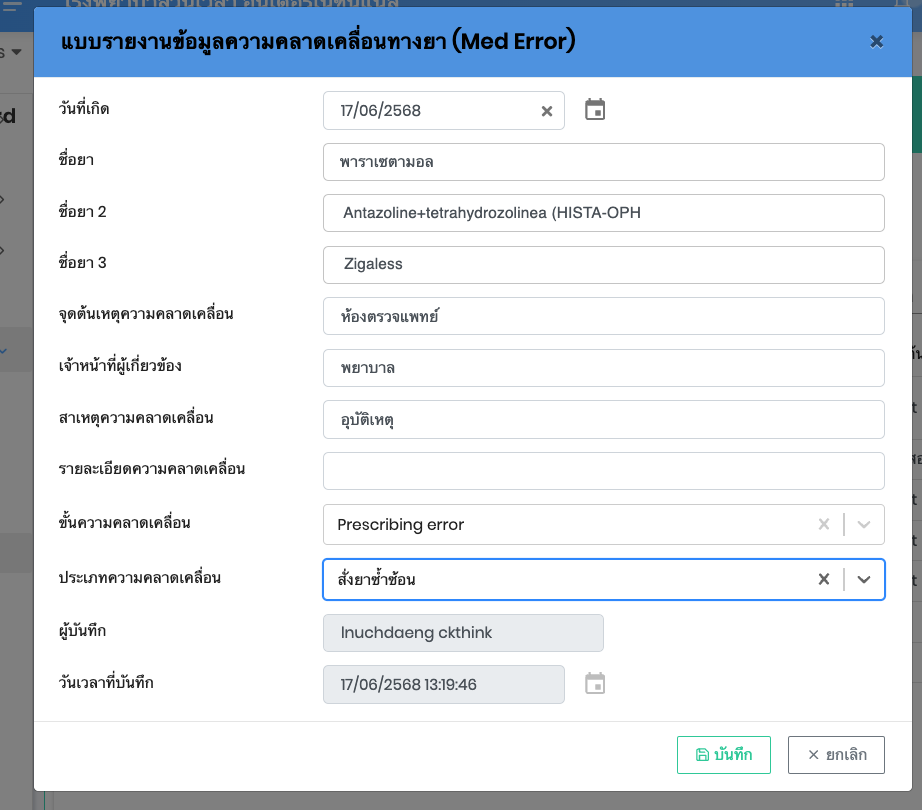Click the ชื่อยา 2 Antazoline field

pyautogui.click(x=603, y=213)
